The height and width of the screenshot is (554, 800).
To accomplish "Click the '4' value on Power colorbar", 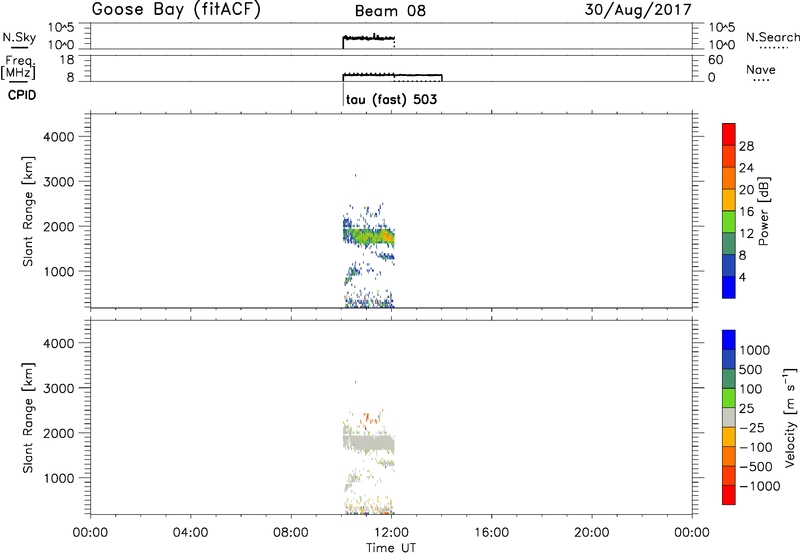I will click(x=742, y=278).
